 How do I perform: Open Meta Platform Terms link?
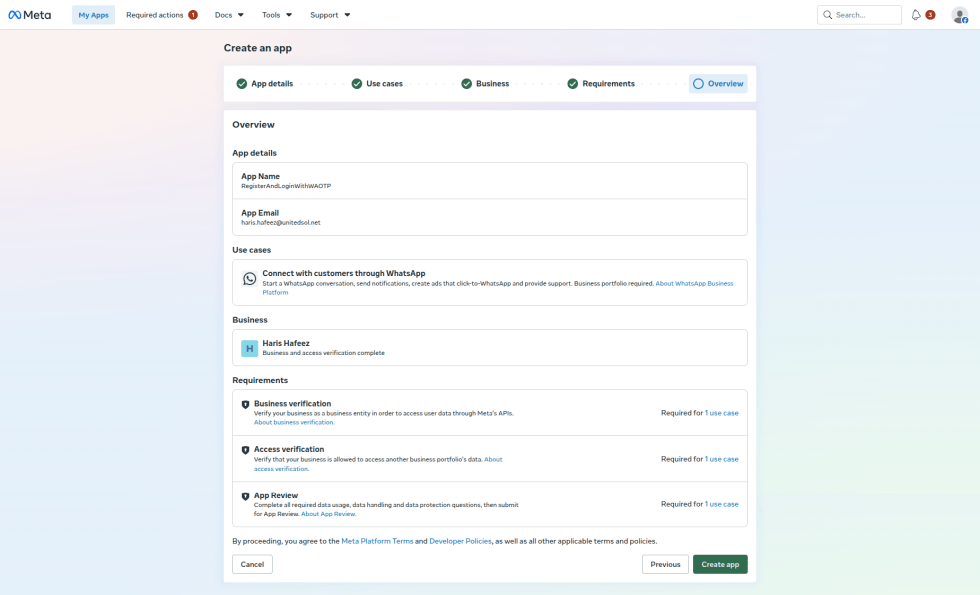[x=377, y=541]
